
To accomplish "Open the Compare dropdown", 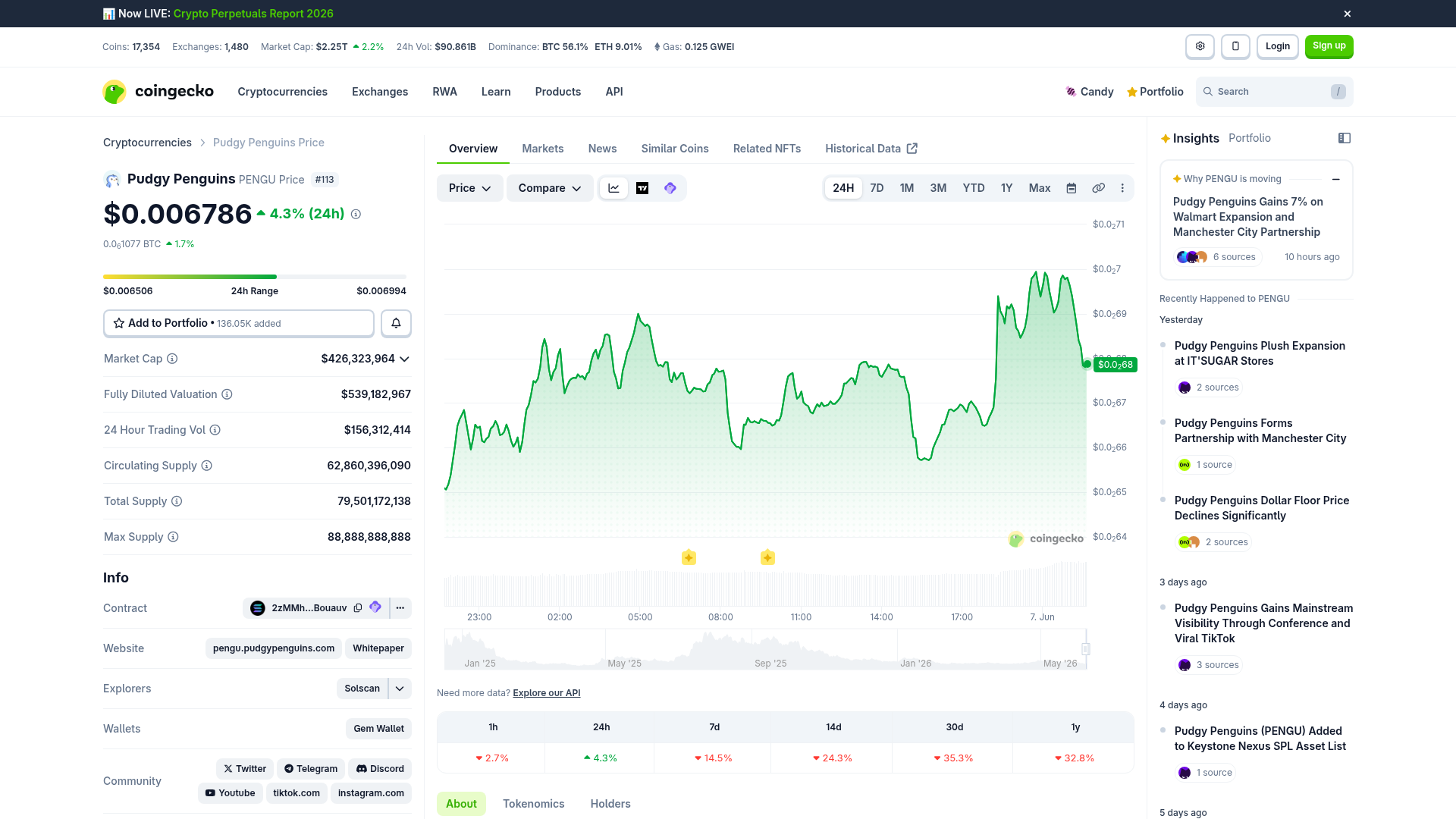I will click(x=550, y=188).
